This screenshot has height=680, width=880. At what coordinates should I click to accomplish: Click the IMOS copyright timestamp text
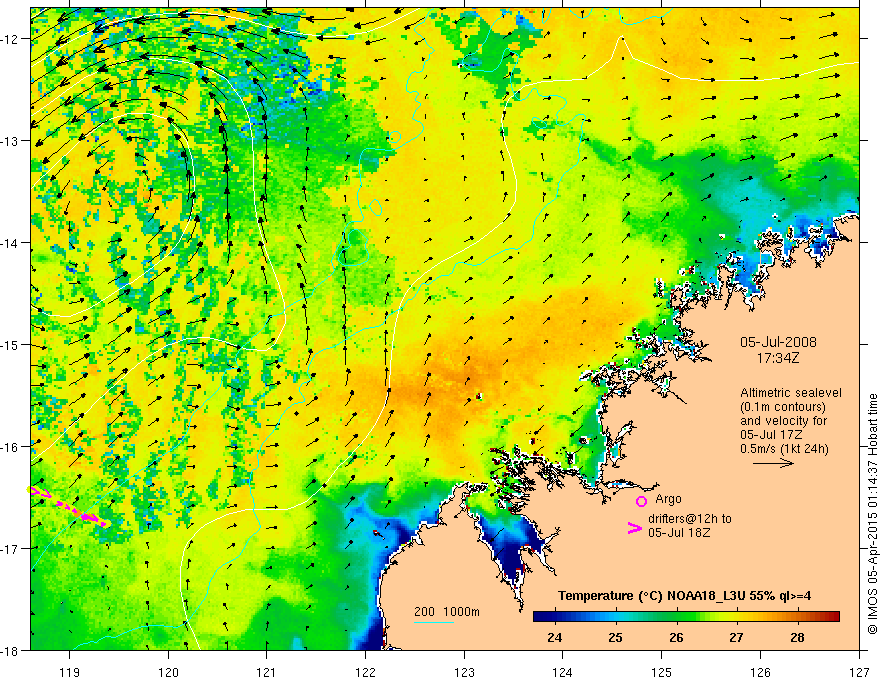(872, 514)
